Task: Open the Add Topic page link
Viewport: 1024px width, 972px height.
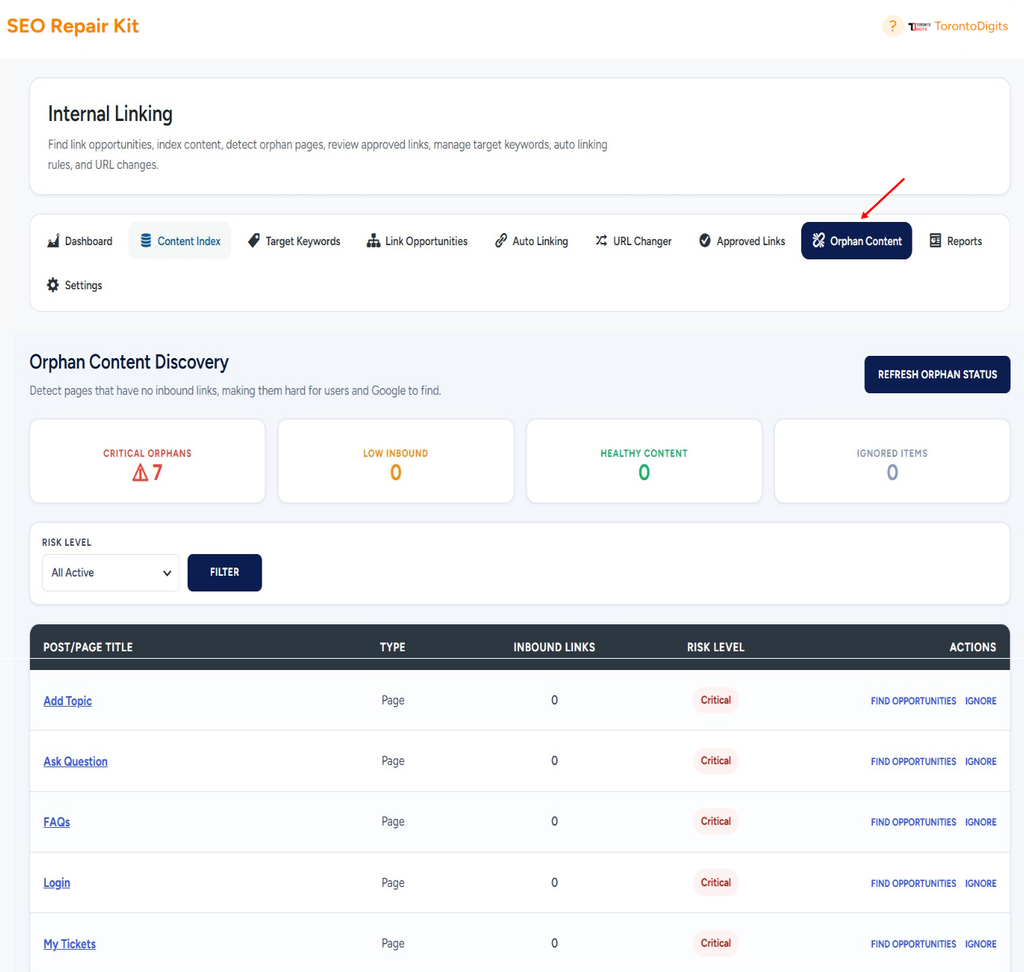Action: point(67,701)
